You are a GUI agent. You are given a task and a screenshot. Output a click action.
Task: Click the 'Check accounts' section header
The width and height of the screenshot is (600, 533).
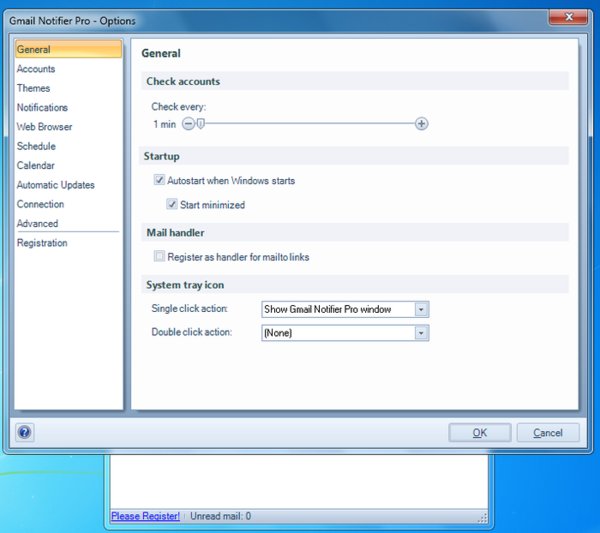coord(355,81)
